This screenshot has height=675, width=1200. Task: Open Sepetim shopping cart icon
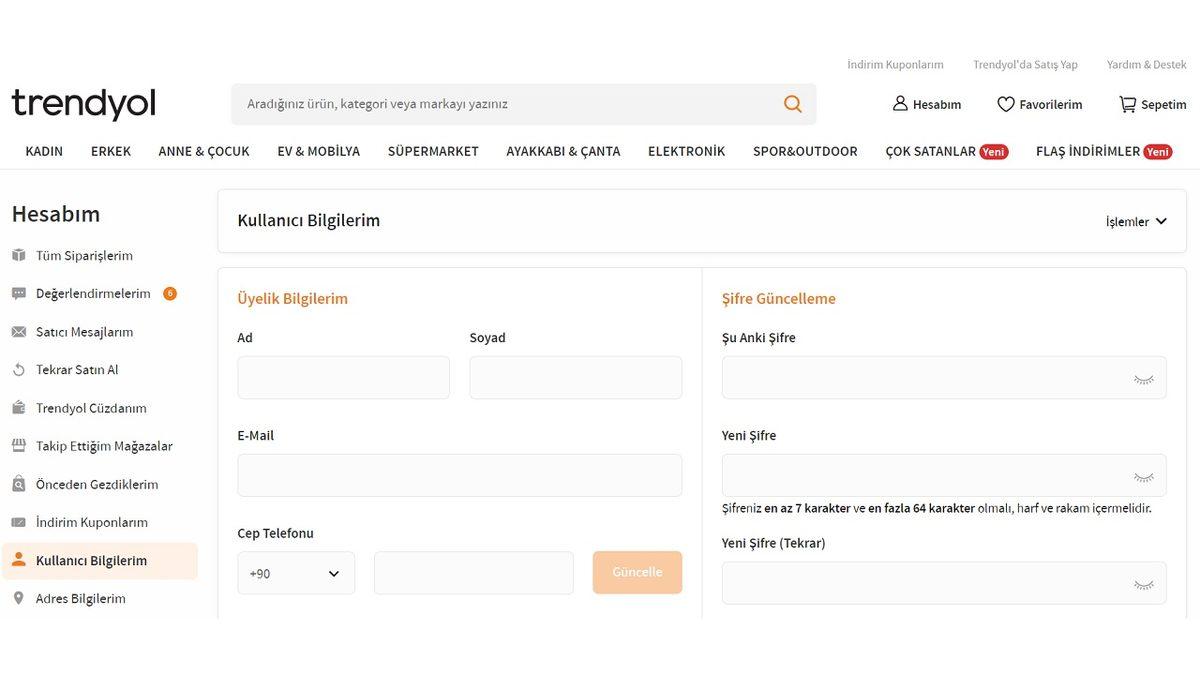click(1127, 104)
